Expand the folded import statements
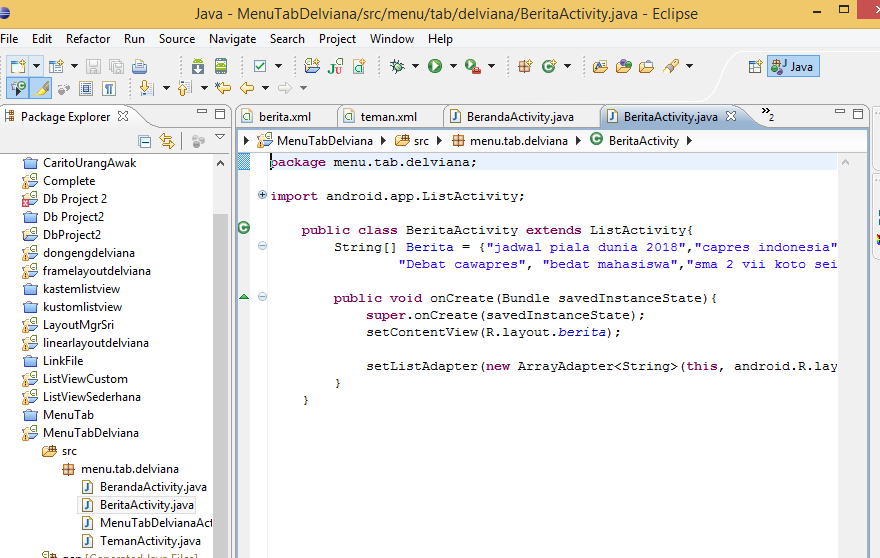The image size is (880, 558). (x=262, y=195)
